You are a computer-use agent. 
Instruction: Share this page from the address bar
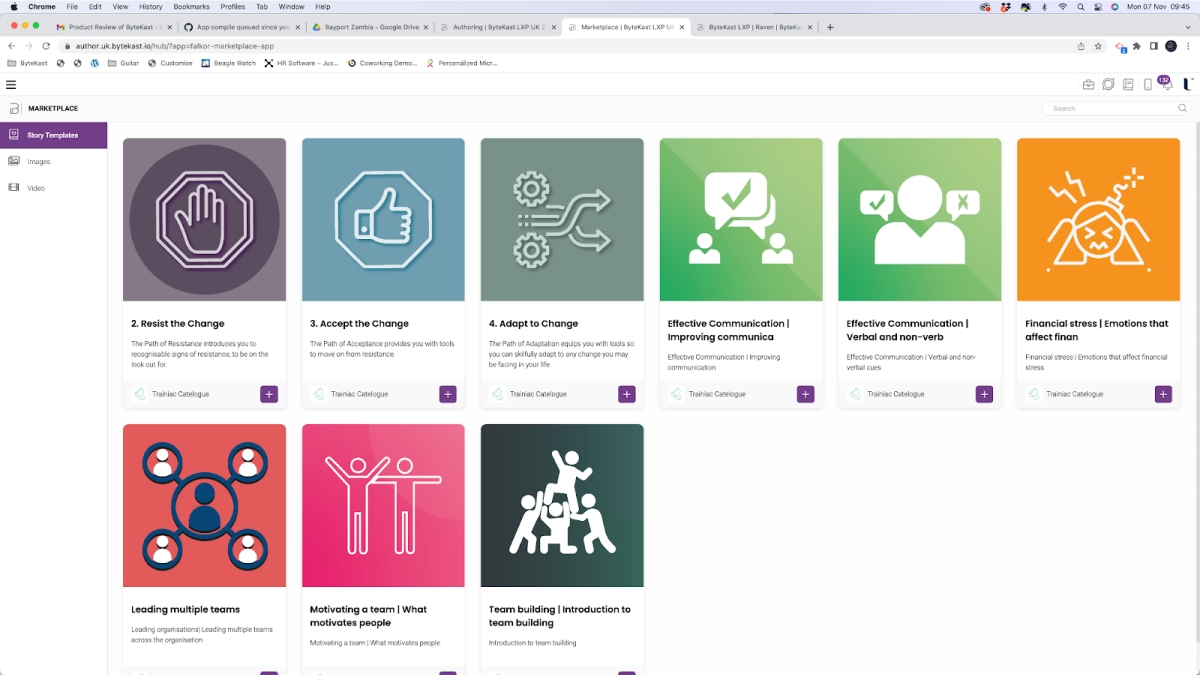(1081, 46)
